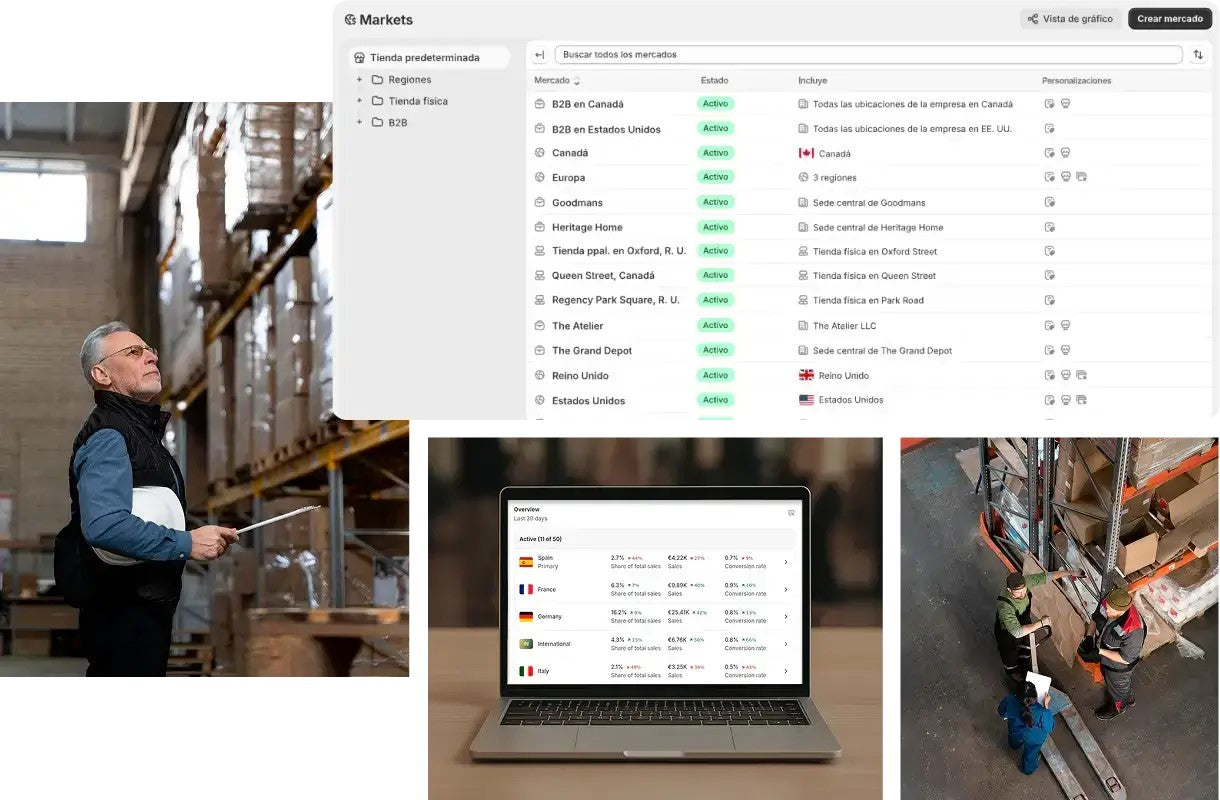Image resolution: width=1220 pixels, height=800 pixels.
Task: Collapse the sidebar with the arrow icon
Action: pyautogui.click(x=540, y=55)
